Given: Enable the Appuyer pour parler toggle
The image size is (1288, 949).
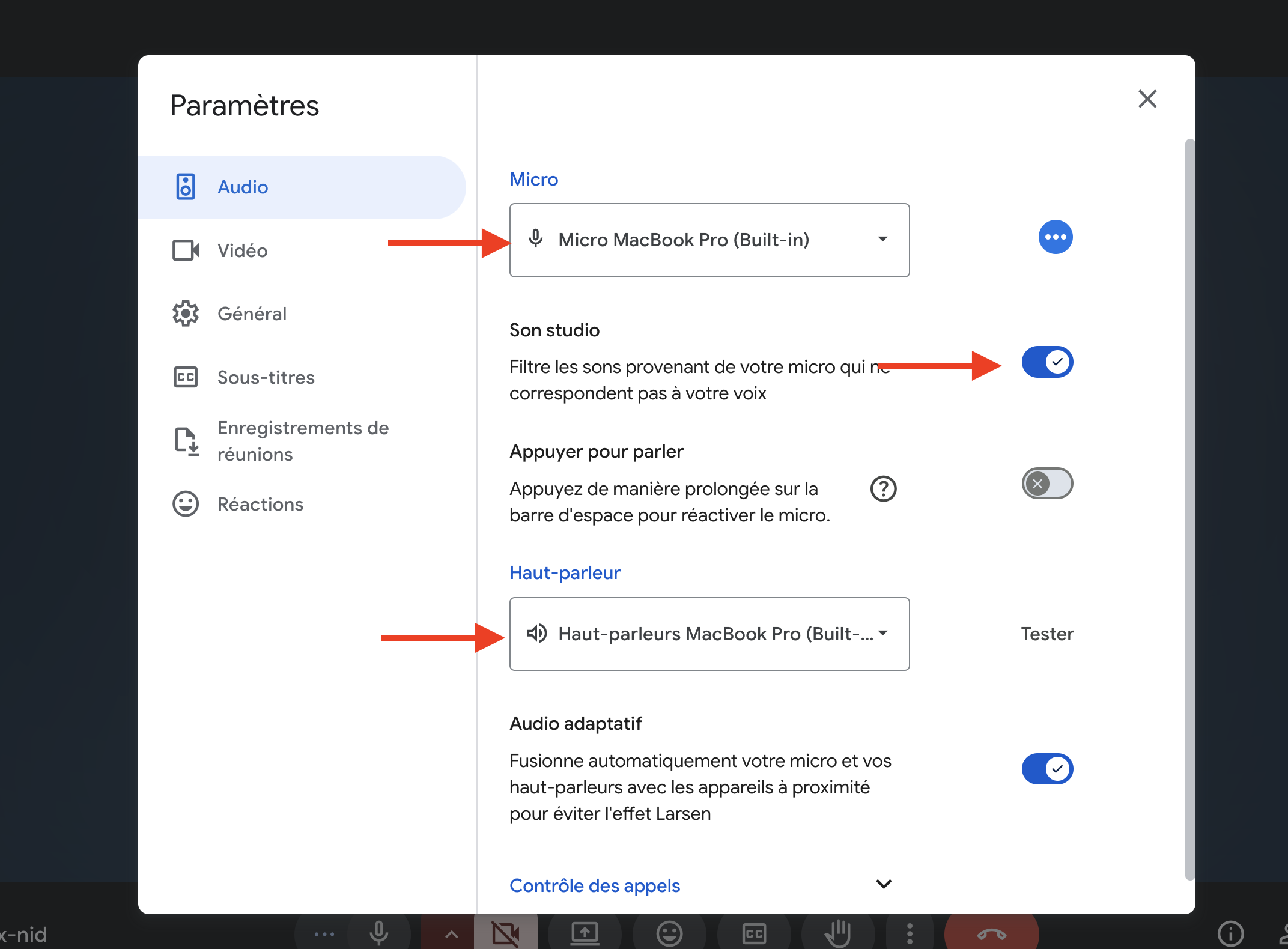Looking at the screenshot, I should tap(1047, 484).
